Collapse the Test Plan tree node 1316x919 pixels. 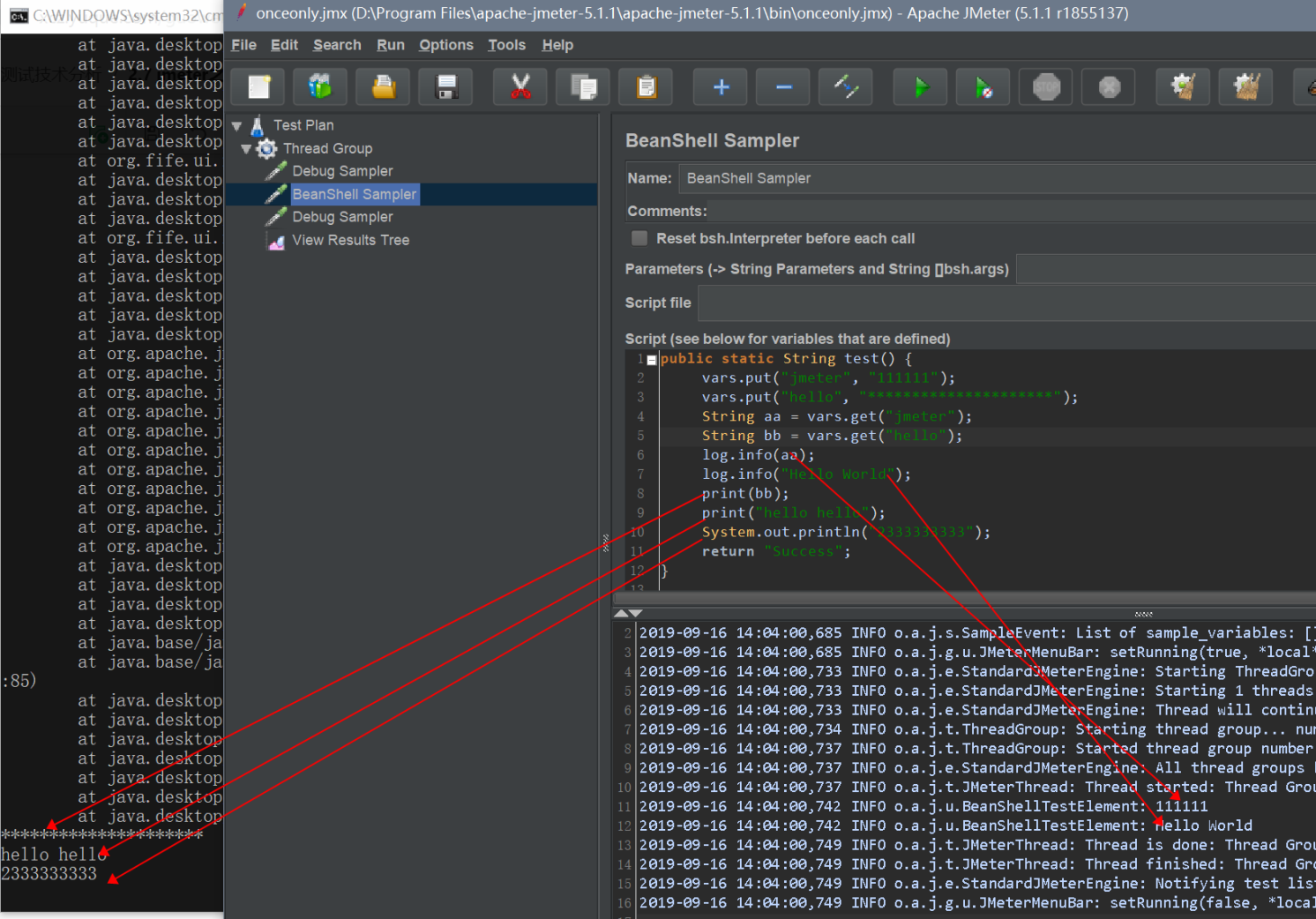tap(236, 126)
